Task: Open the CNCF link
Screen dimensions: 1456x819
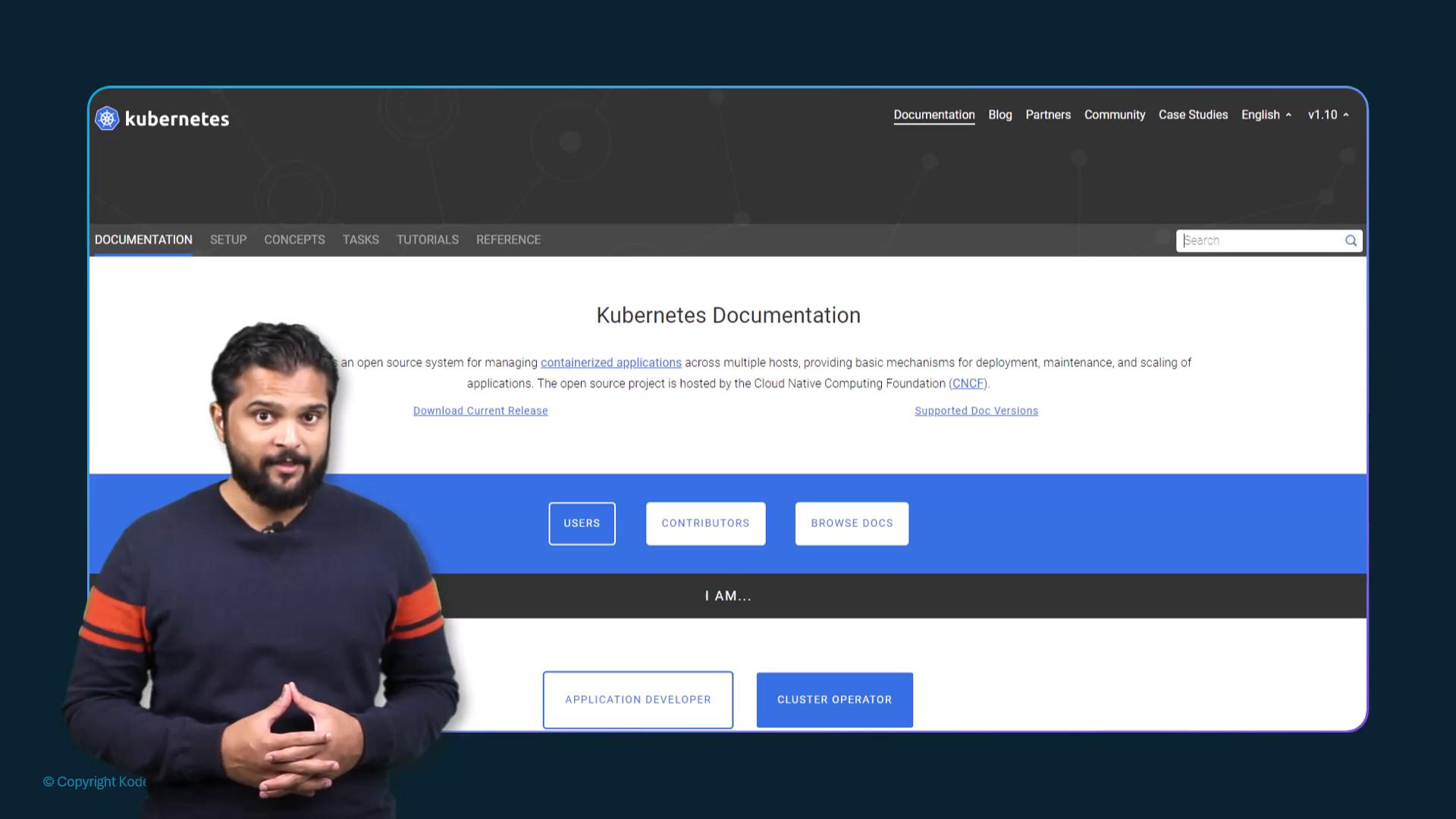Action: click(x=968, y=384)
